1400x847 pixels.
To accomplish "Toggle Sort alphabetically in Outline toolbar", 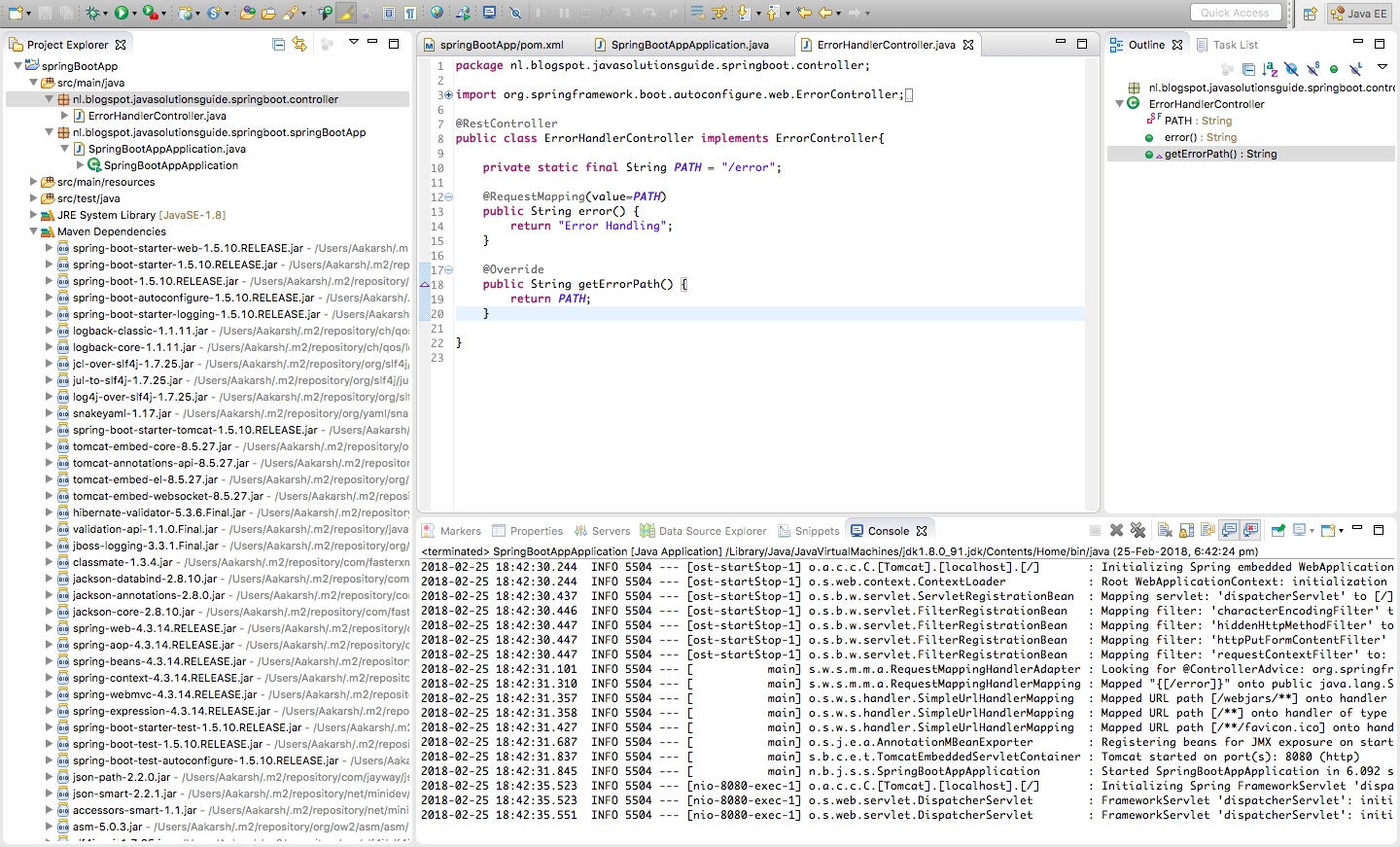I will [x=1270, y=69].
